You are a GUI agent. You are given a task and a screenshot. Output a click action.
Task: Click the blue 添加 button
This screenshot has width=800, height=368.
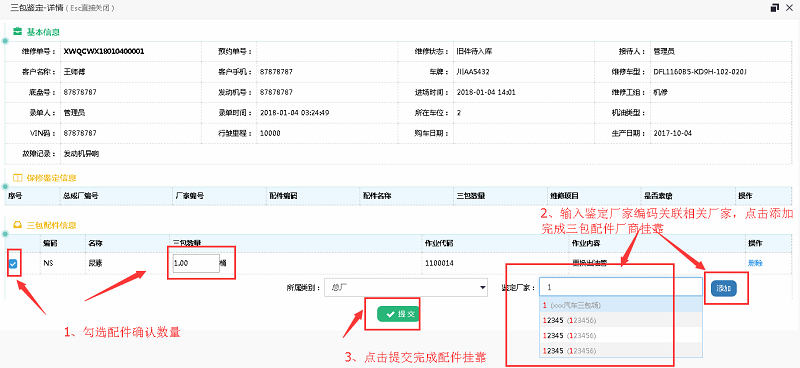(x=723, y=288)
